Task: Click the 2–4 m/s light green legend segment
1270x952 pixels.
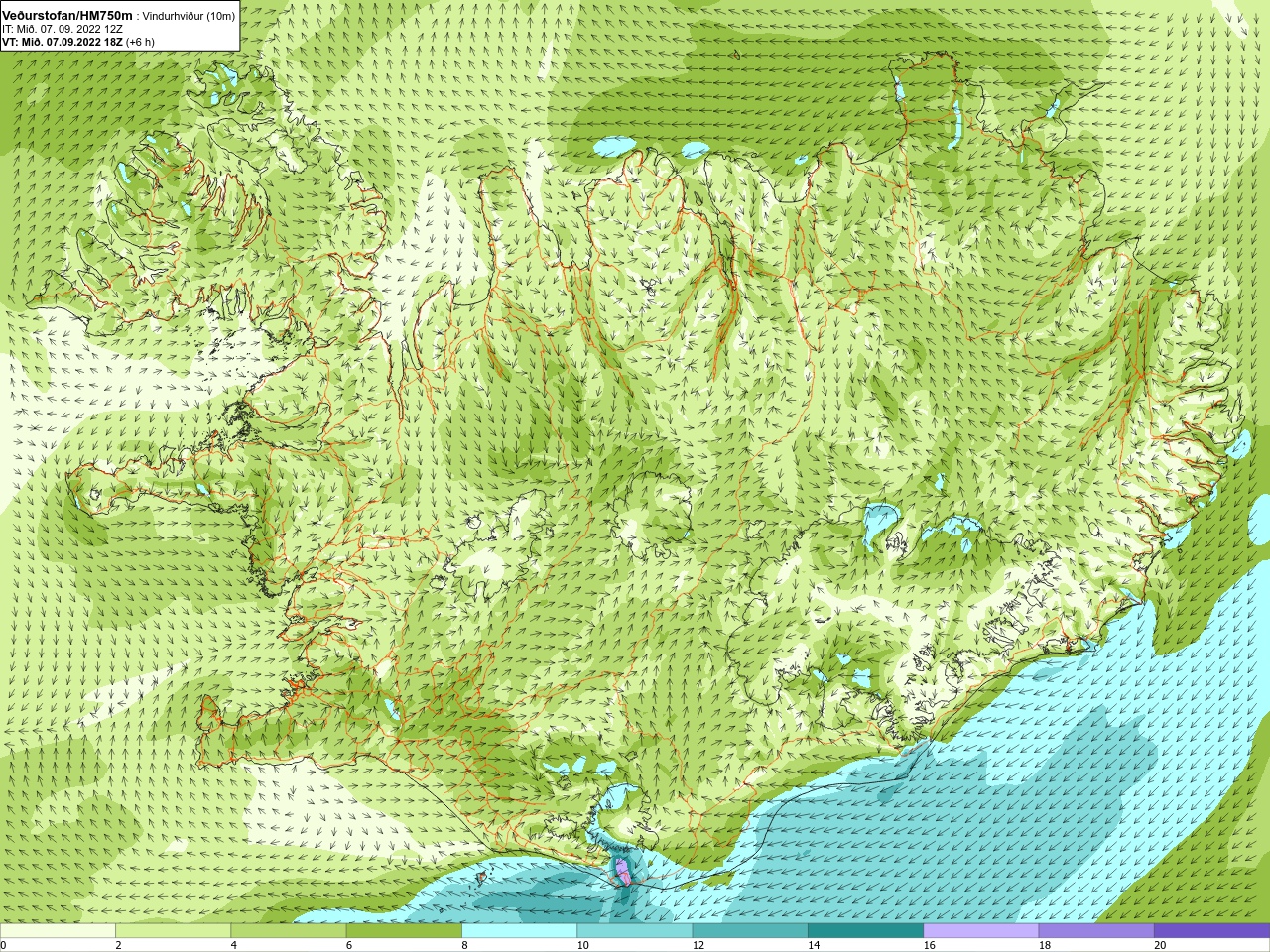Action: pos(173,931)
